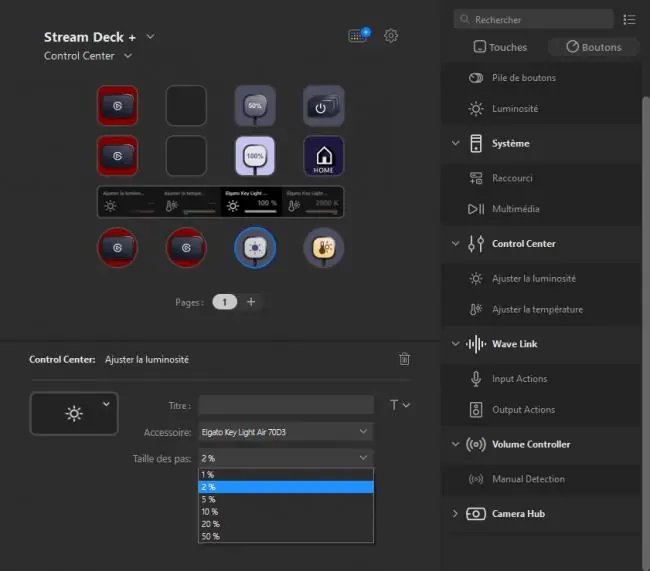Click the sun icon preview box

tap(74, 413)
